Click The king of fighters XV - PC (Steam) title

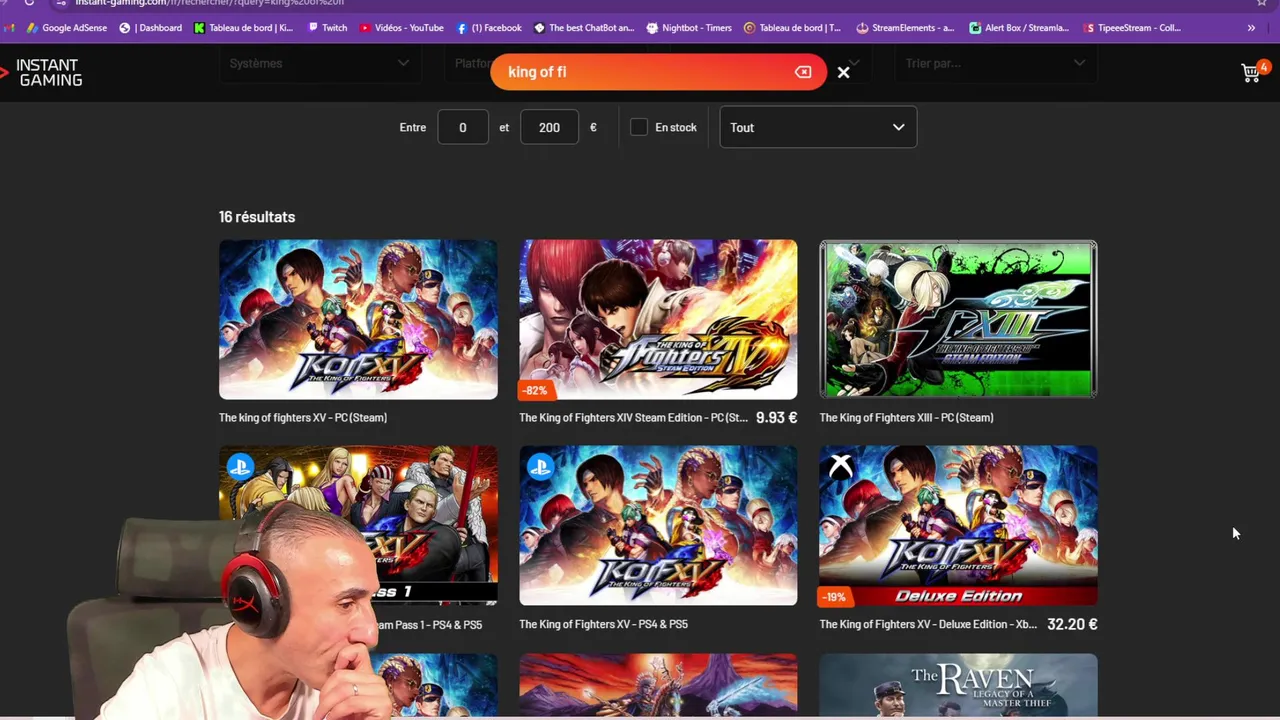303,418
